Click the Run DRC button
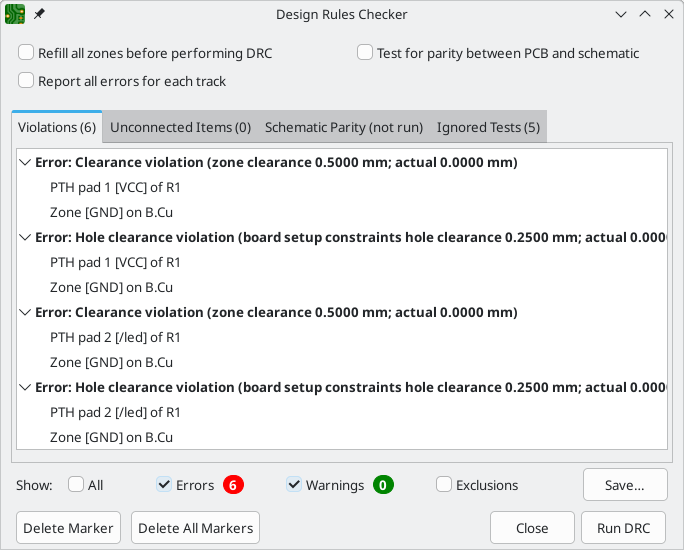The height and width of the screenshot is (550, 684). (623, 528)
